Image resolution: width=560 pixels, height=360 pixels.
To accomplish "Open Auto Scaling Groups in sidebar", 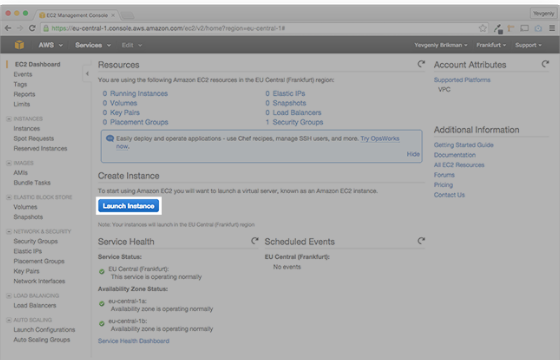I will (42, 340).
